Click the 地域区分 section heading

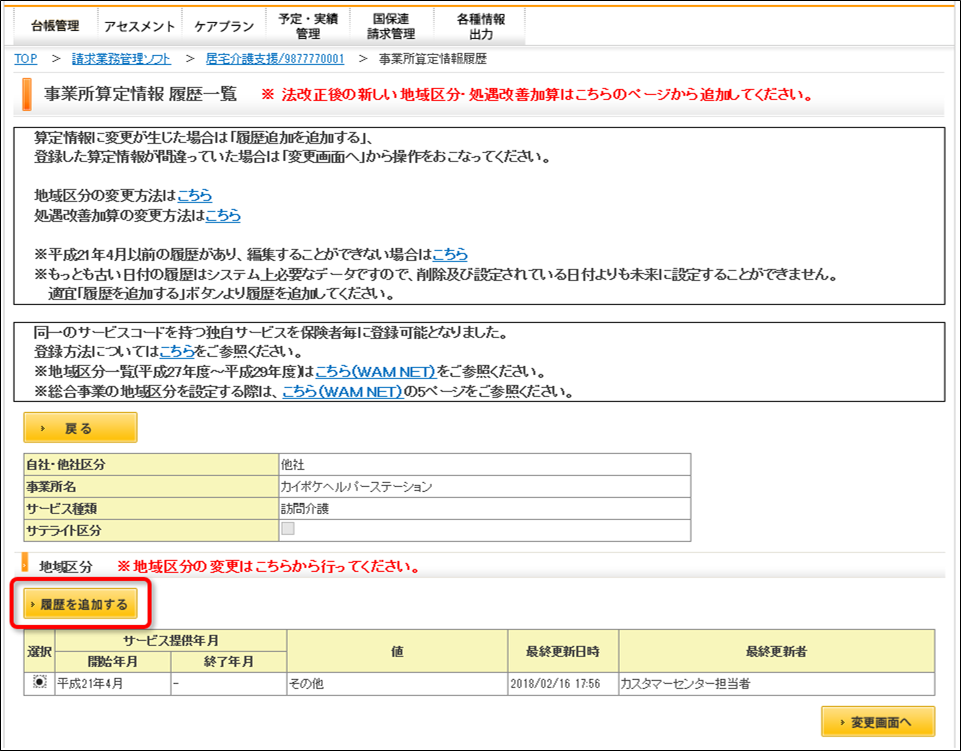pyautogui.click(x=66, y=566)
